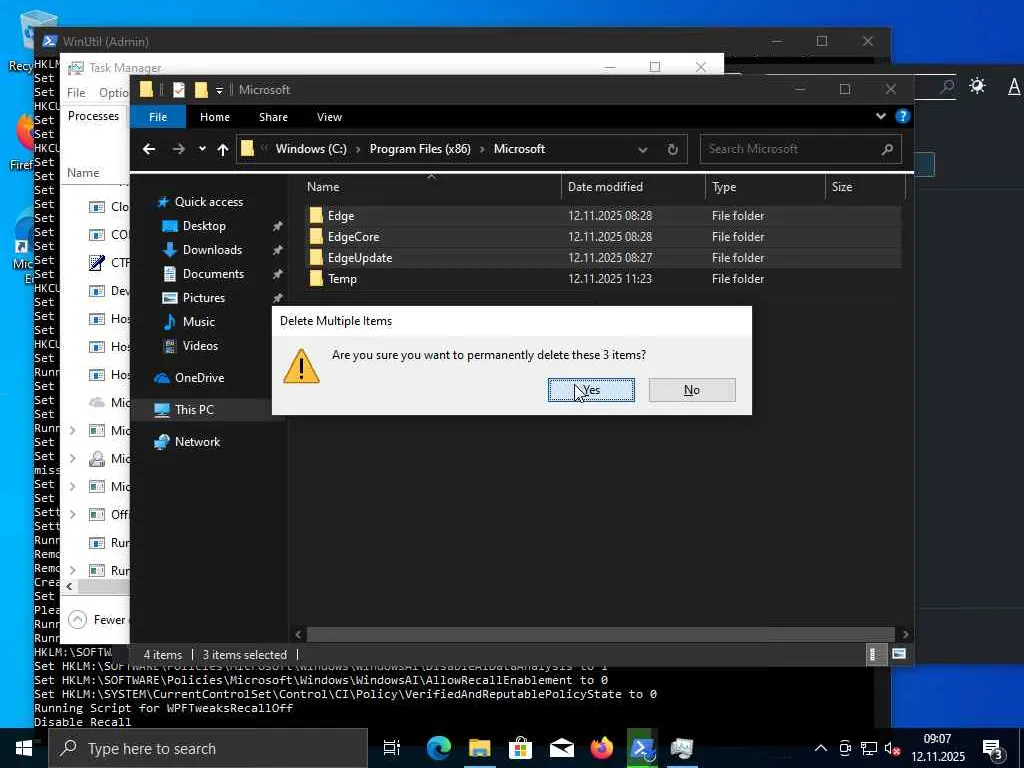Go back using Explorer's back arrow
1024x768 pixels.
click(x=149, y=150)
